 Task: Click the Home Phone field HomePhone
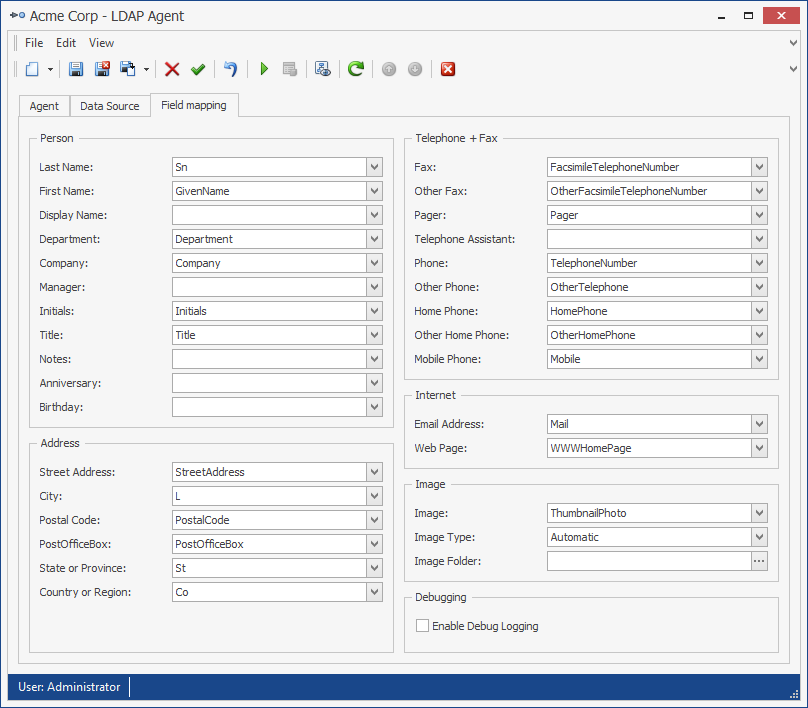tap(649, 311)
